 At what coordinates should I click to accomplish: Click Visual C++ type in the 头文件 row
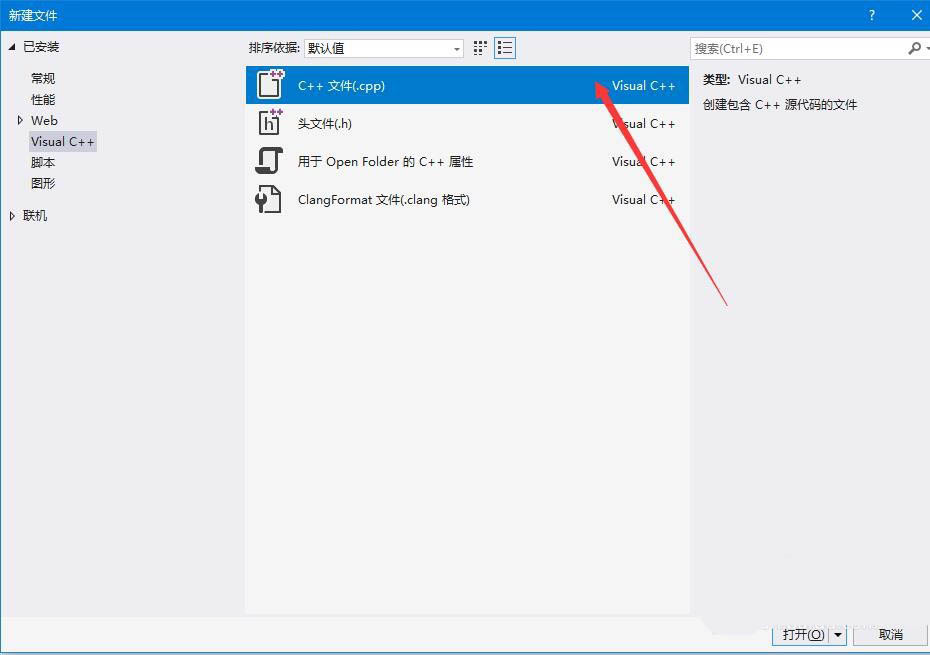click(644, 123)
